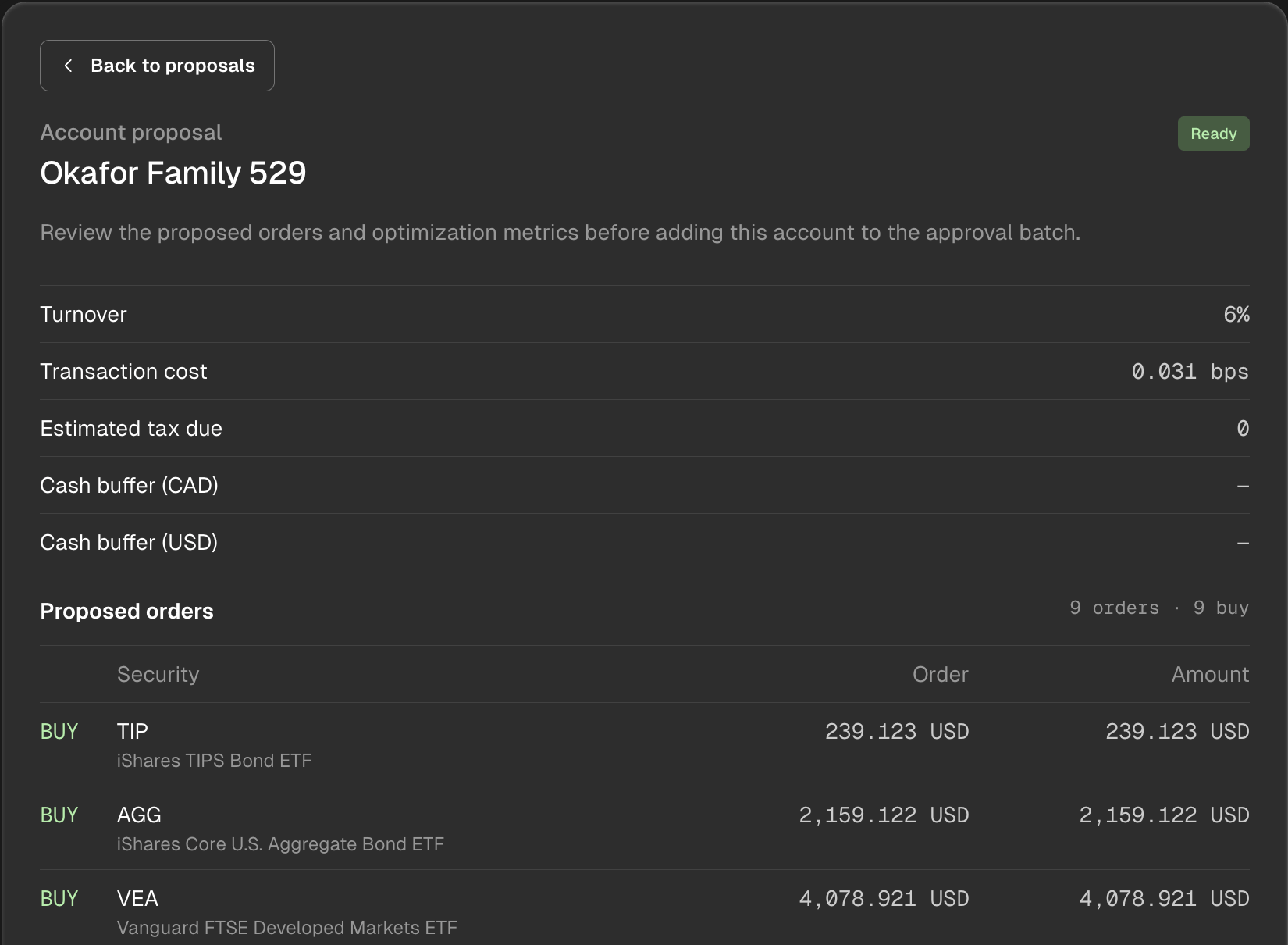
Task: Click the Cash buffer (USD) label
Action: pyautogui.click(x=129, y=542)
